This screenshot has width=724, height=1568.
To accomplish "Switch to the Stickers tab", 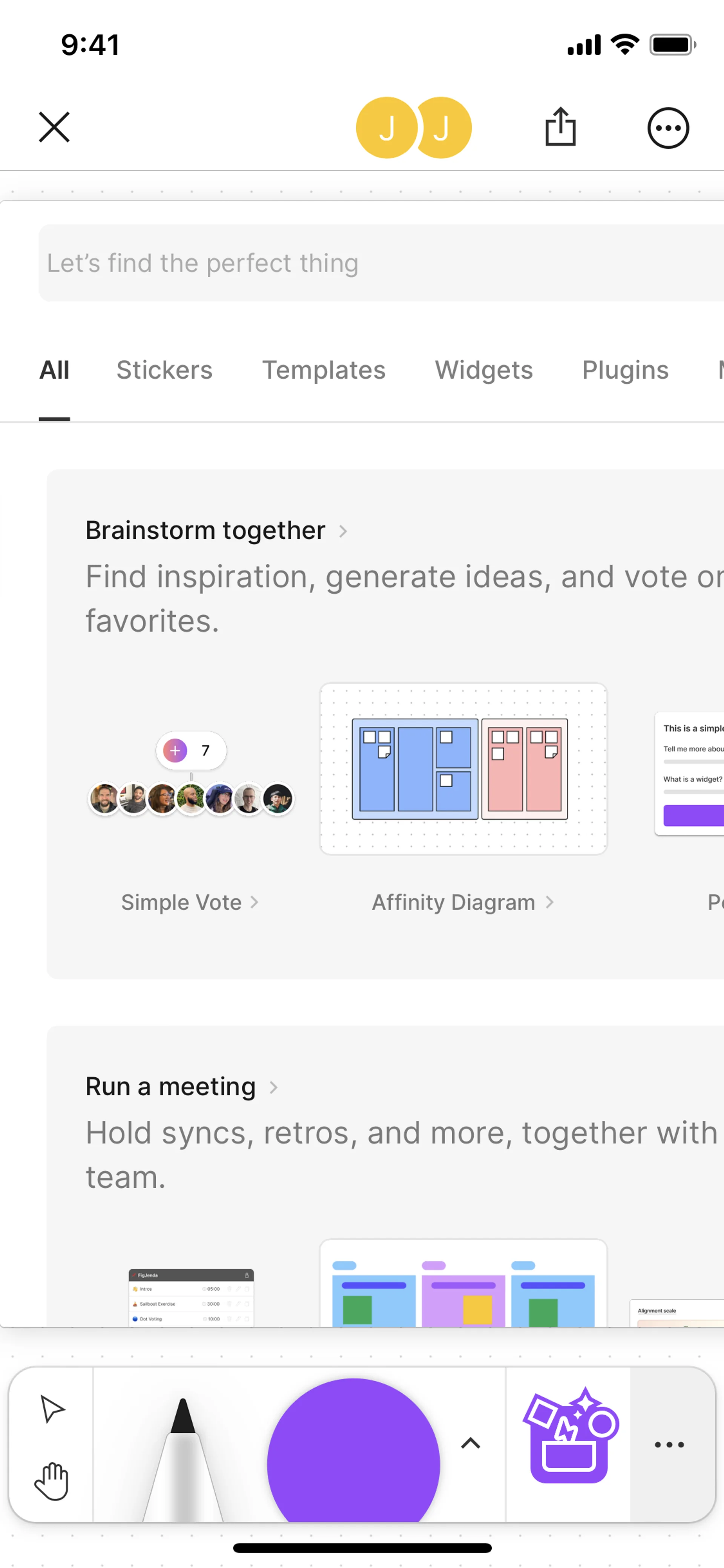I will (164, 370).
